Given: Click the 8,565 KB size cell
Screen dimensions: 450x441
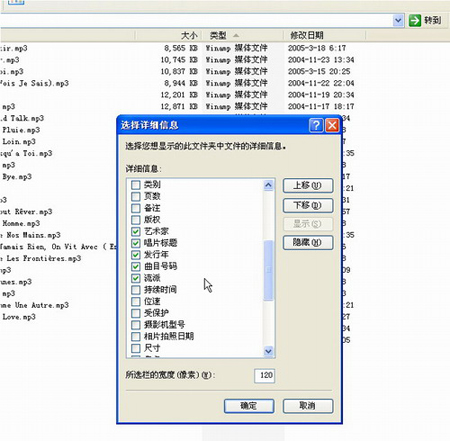Looking at the screenshot, I should [x=181, y=48].
